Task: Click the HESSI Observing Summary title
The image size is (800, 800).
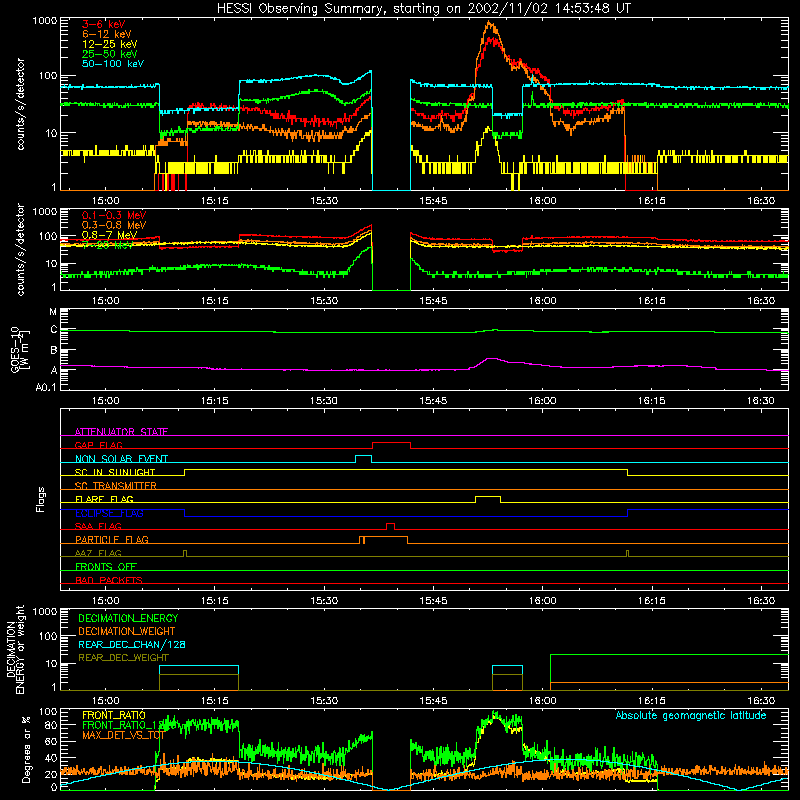Action: [x=424, y=9]
